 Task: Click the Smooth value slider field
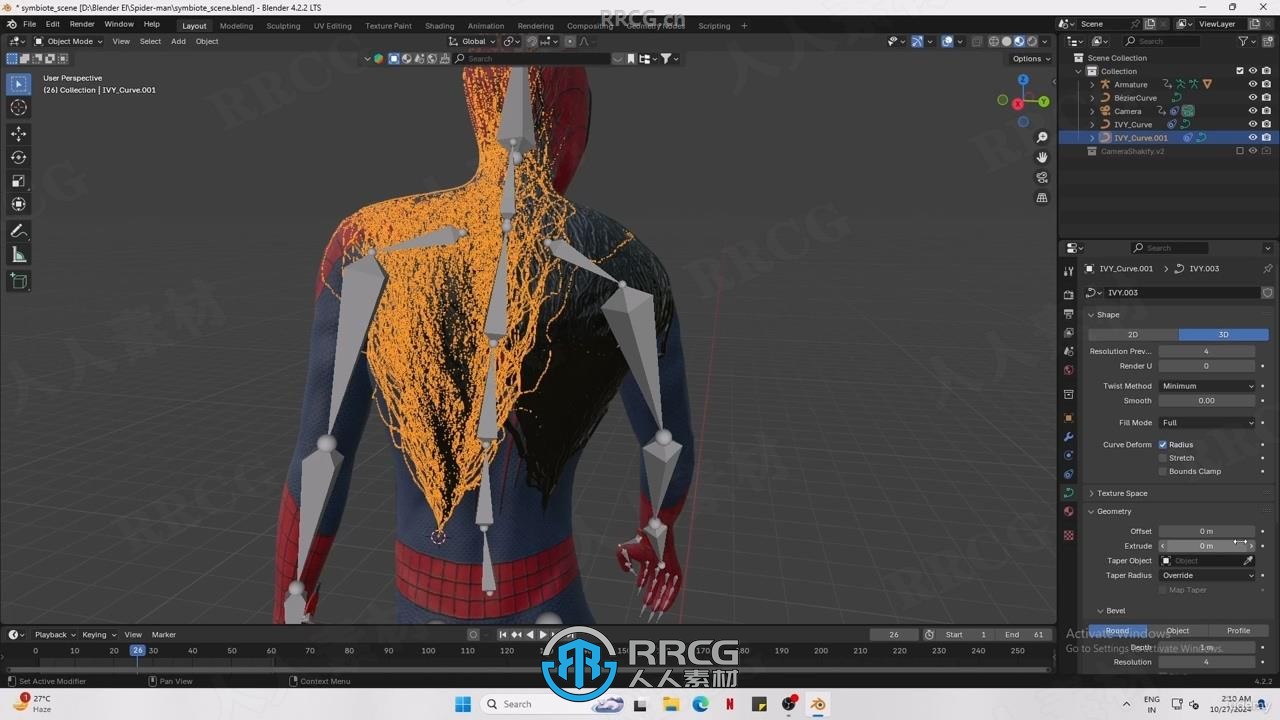[1207, 401]
